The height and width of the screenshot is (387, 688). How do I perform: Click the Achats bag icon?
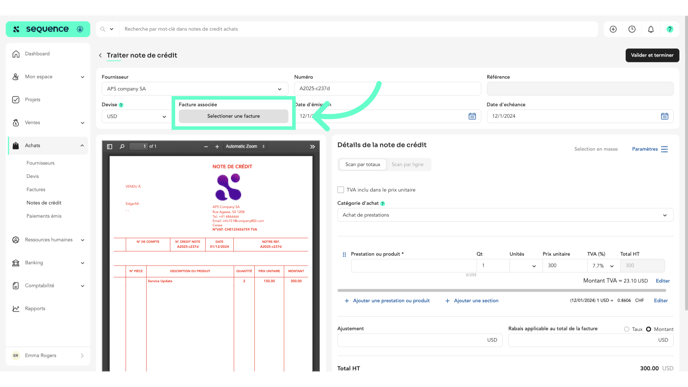[16, 146]
